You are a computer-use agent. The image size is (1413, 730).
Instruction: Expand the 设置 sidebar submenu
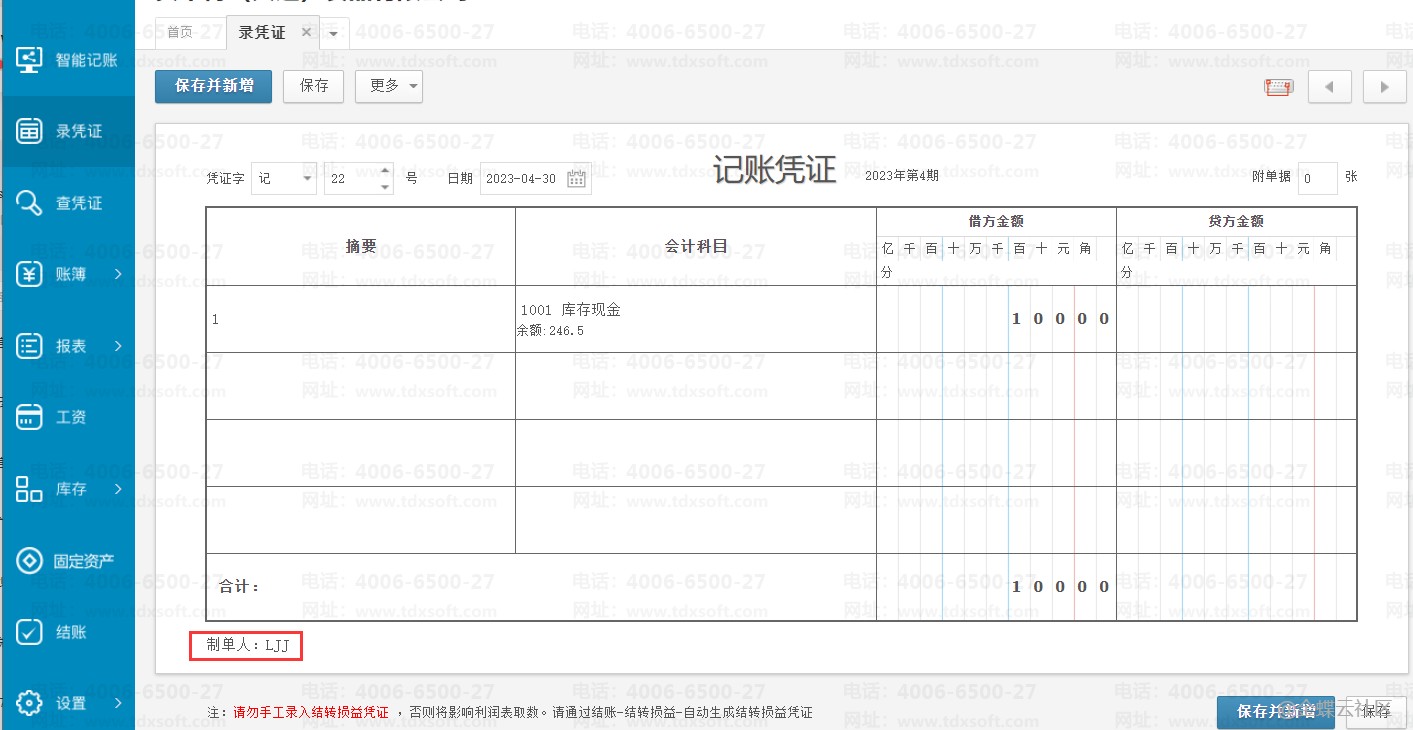coord(118,703)
